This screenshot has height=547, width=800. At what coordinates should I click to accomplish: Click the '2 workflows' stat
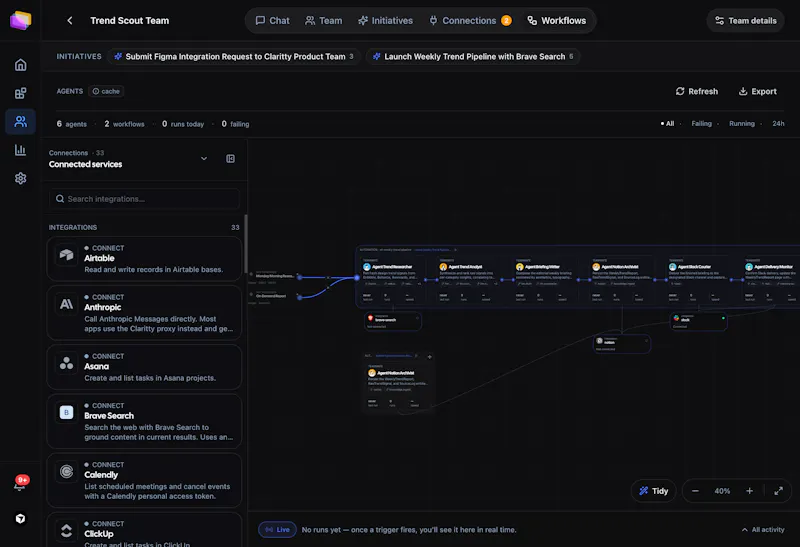124,124
